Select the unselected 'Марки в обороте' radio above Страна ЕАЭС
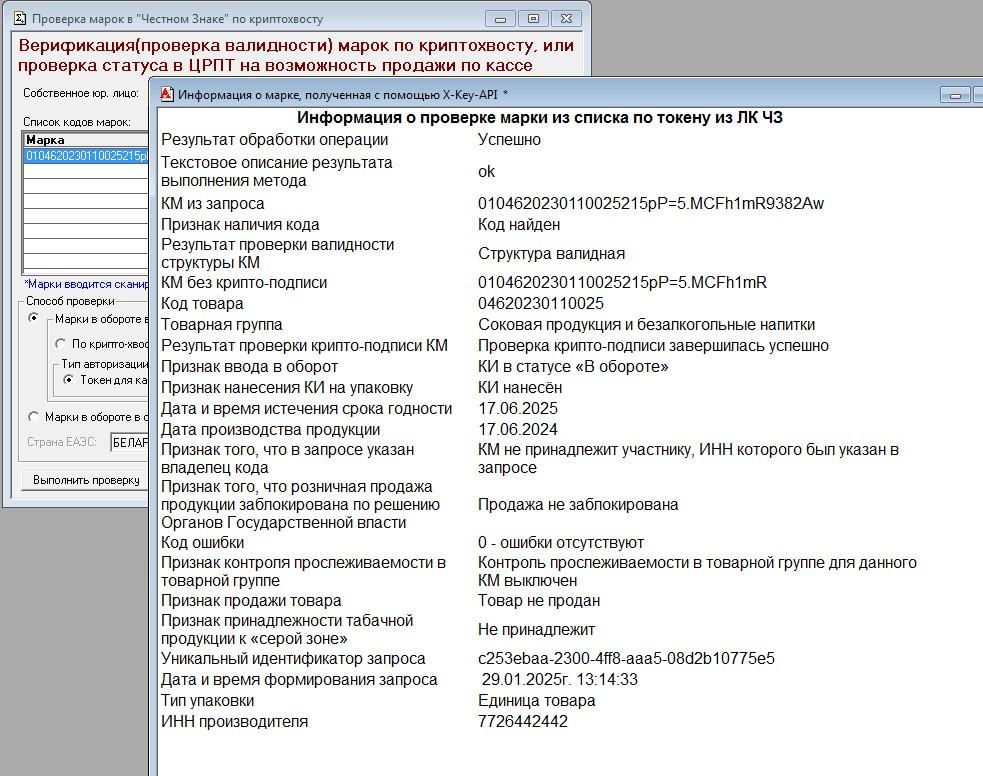The height and width of the screenshot is (776, 983). point(34,417)
